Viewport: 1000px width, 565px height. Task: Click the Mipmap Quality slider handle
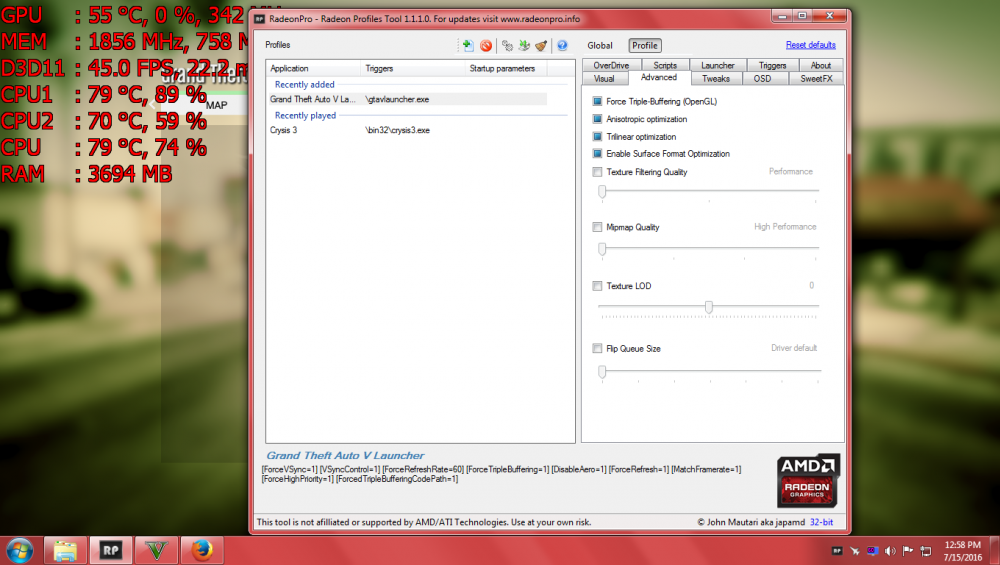pyautogui.click(x=602, y=249)
